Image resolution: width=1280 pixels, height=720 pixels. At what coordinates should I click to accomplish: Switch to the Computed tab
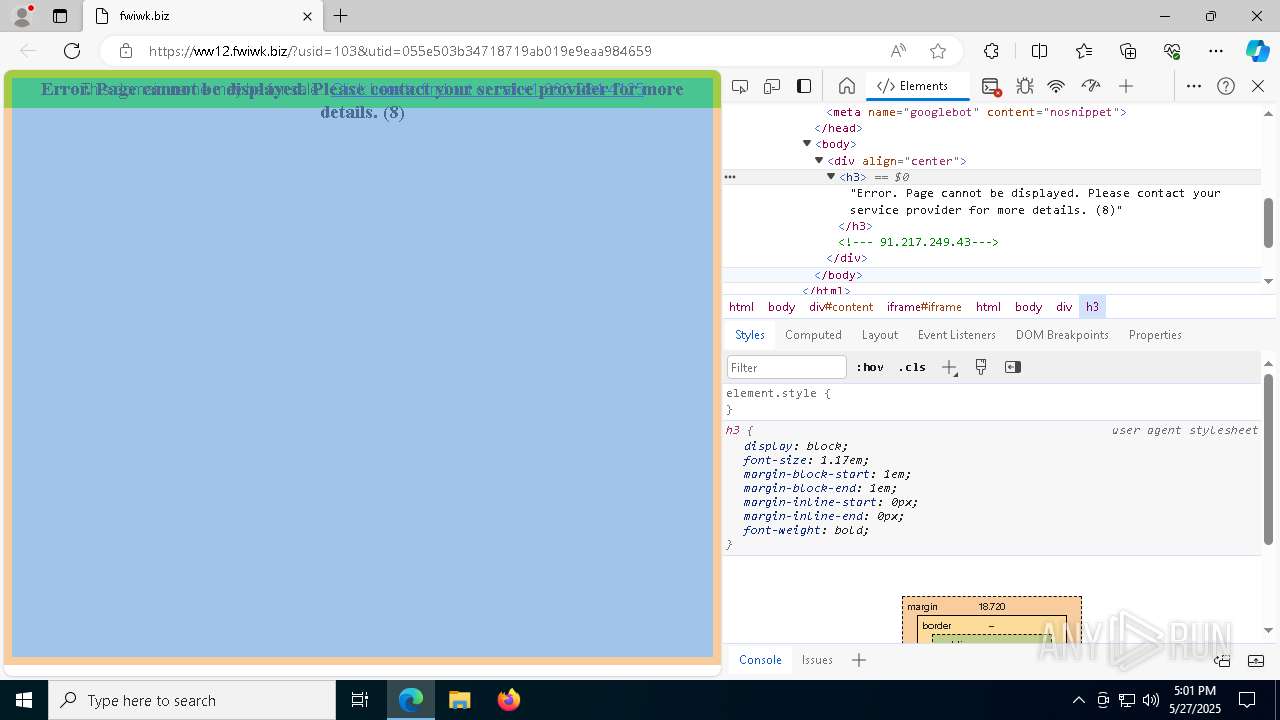(813, 335)
